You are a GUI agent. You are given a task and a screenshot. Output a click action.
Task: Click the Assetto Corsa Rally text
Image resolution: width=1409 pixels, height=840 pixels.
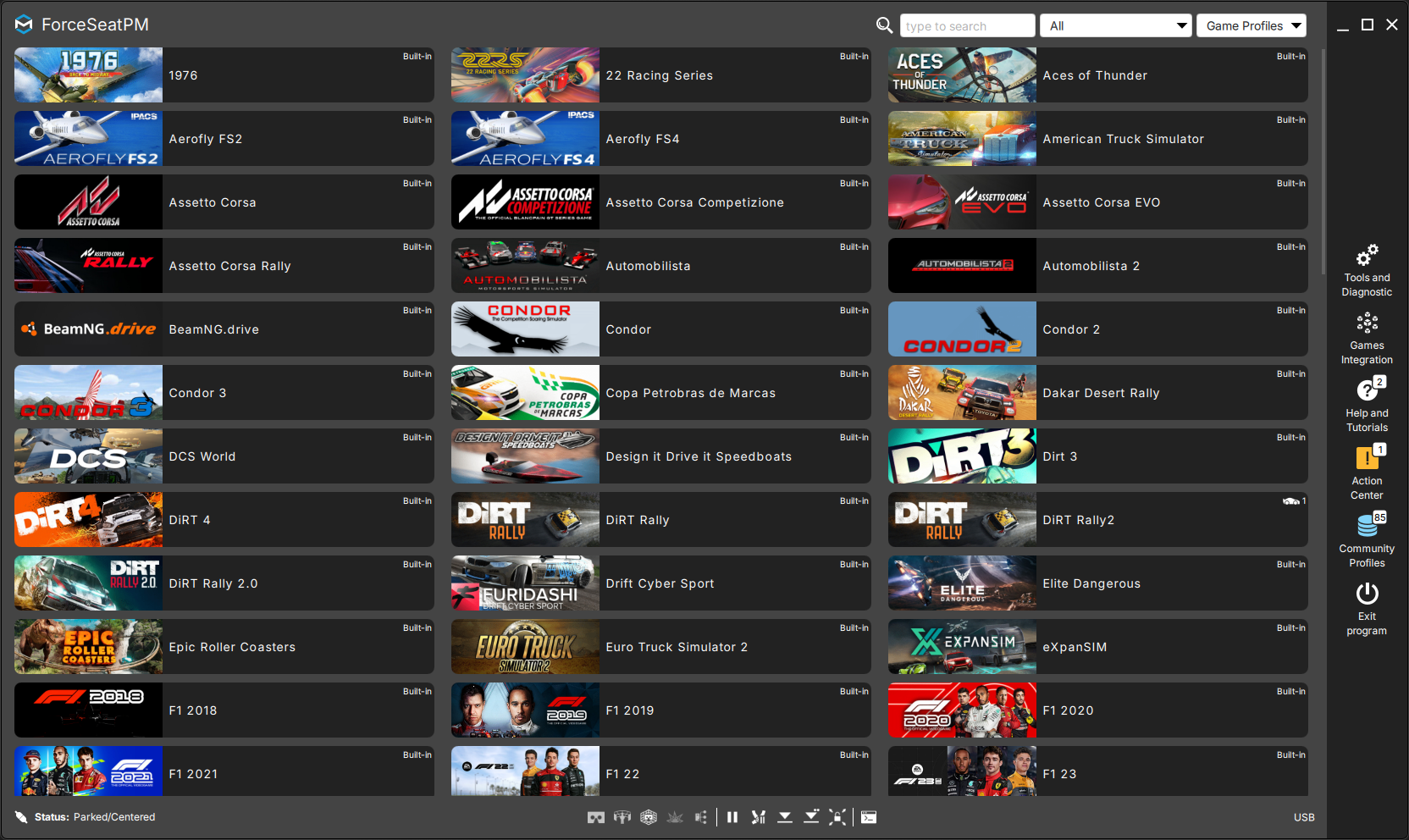pos(229,266)
